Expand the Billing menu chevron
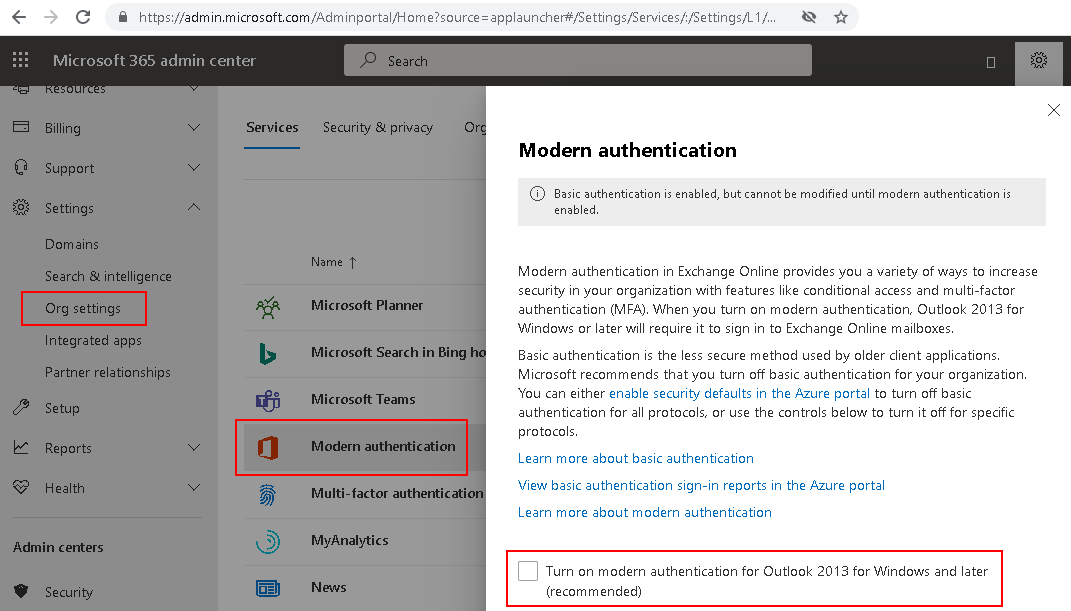Image resolution: width=1071 pixels, height=611 pixels. [194, 128]
